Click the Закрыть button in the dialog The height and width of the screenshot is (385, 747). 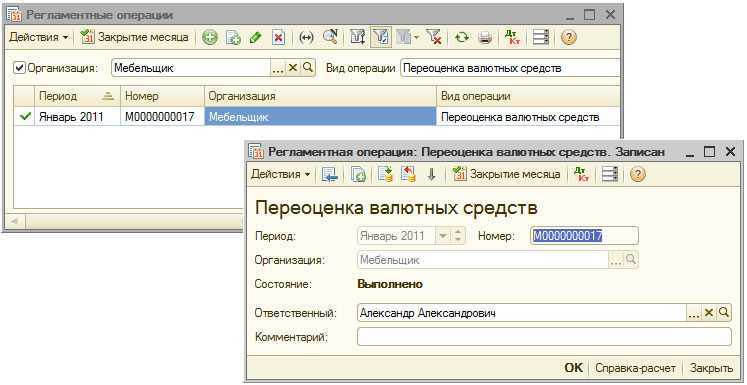coord(711,368)
